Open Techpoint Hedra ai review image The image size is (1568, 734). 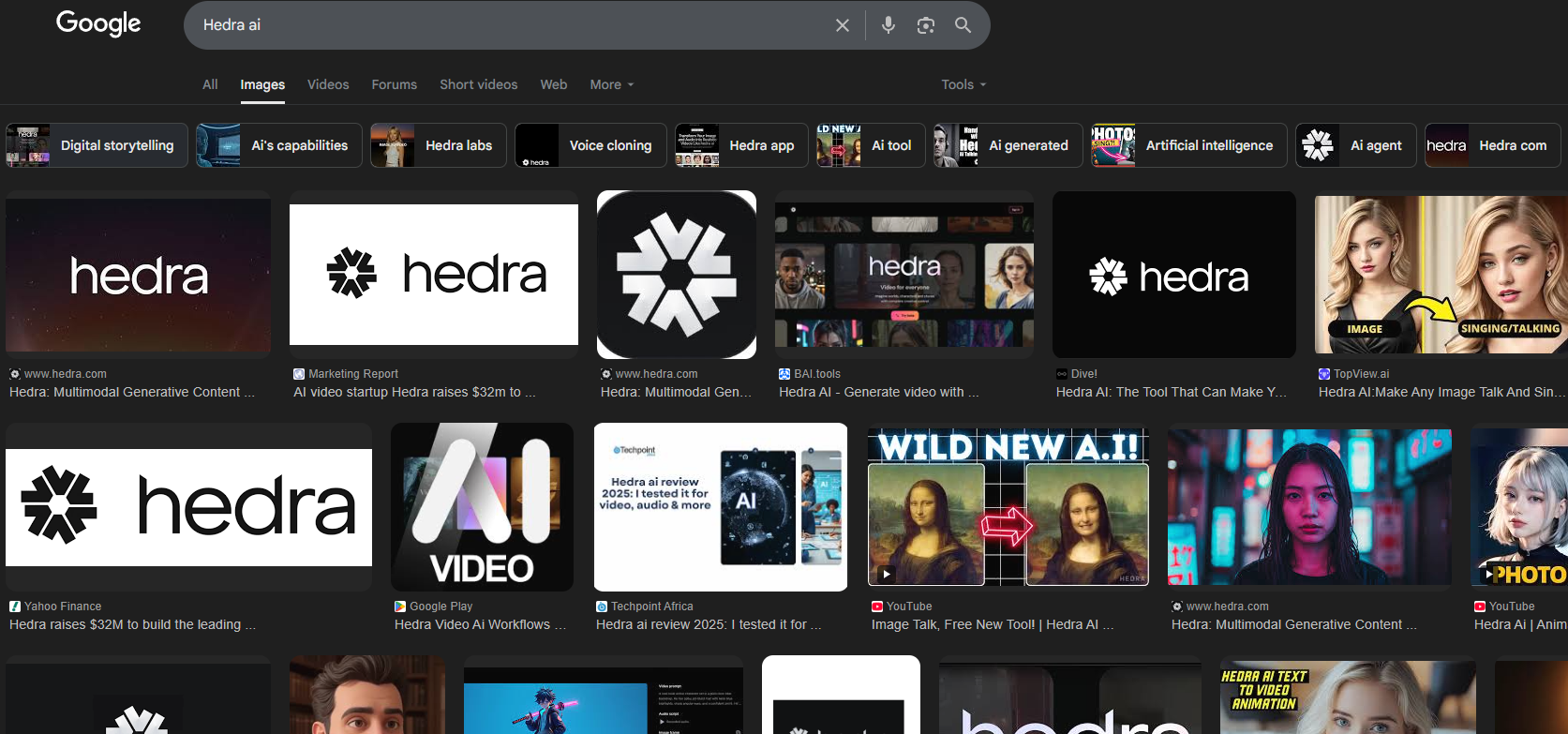[721, 507]
